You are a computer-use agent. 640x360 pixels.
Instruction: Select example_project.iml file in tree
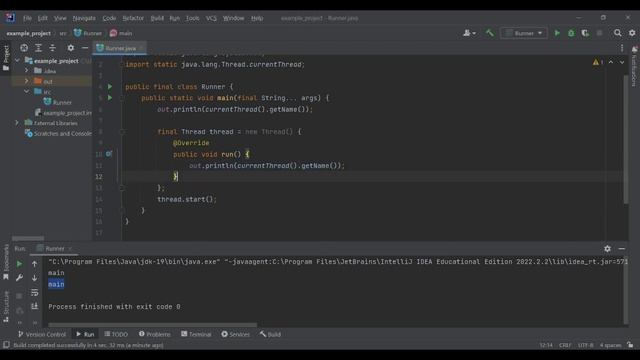pos(63,113)
